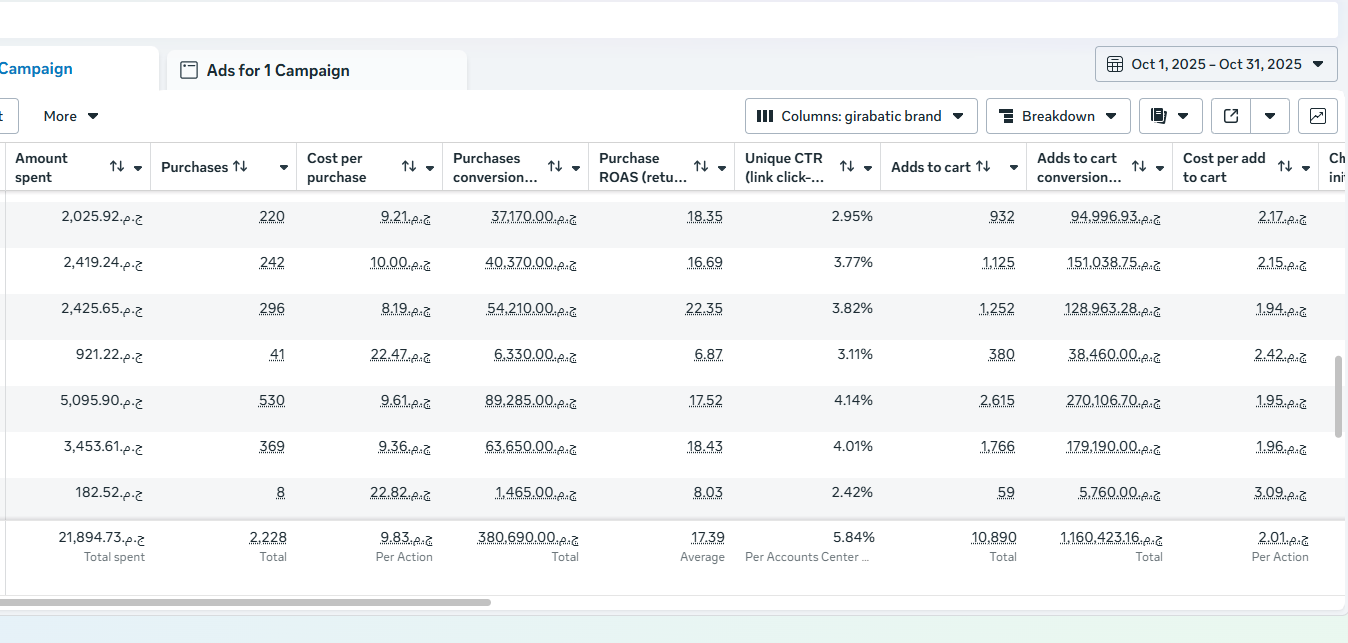Open the More menu
Image resolution: width=1348 pixels, height=643 pixels.
[71, 116]
